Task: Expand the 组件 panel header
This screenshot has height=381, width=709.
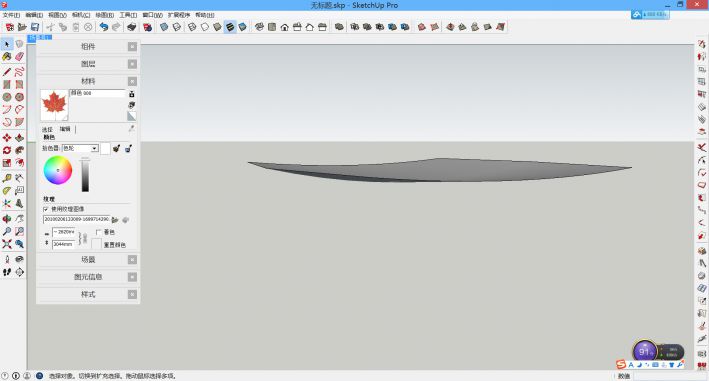Action: click(88, 47)
